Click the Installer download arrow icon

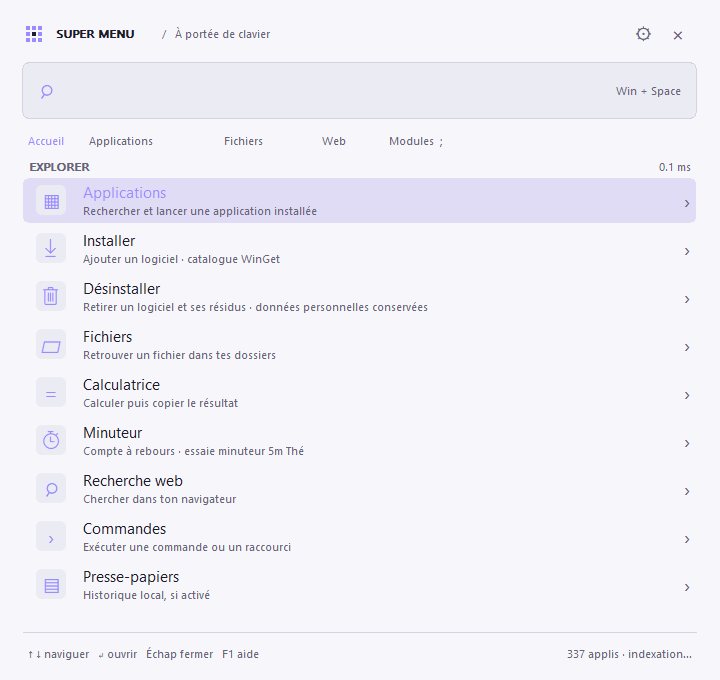[51, 248]
